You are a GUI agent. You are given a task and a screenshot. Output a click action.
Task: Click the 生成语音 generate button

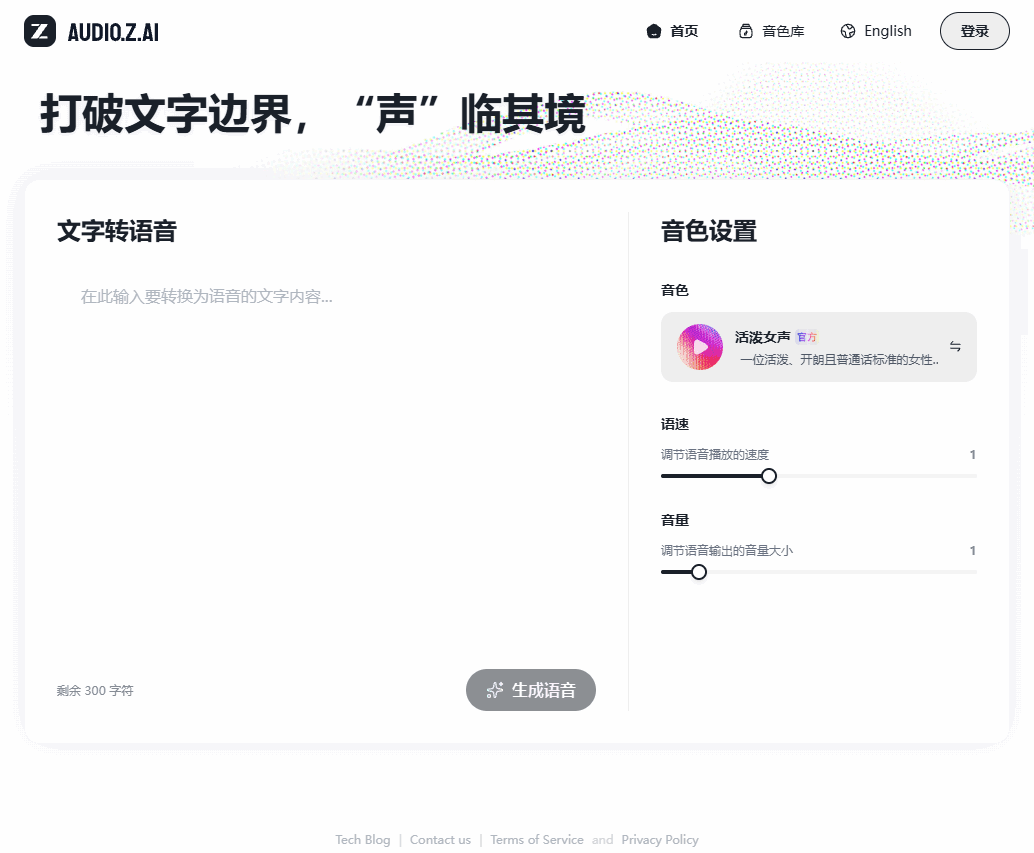531,690
